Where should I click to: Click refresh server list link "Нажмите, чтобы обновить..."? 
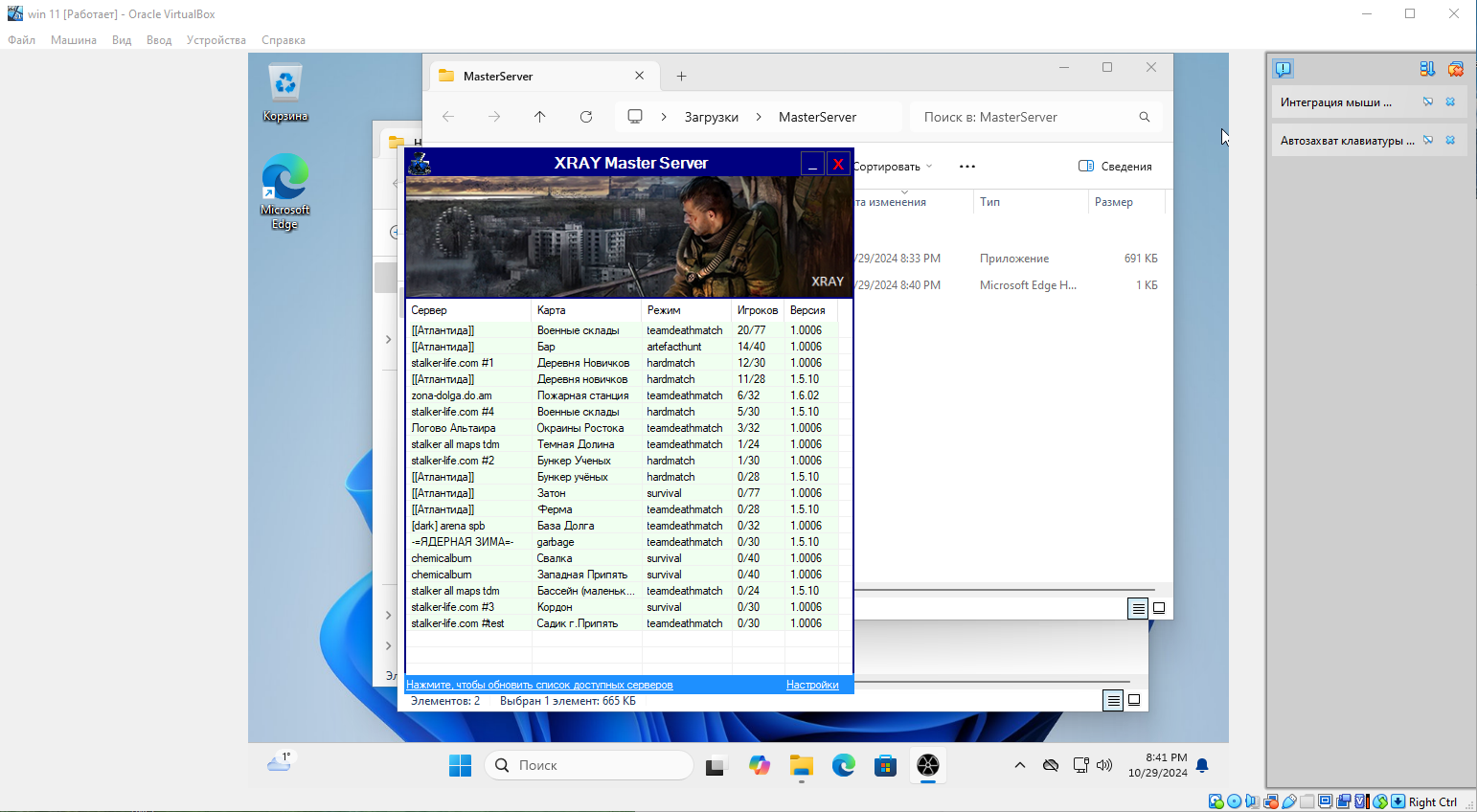pos(539,685)
